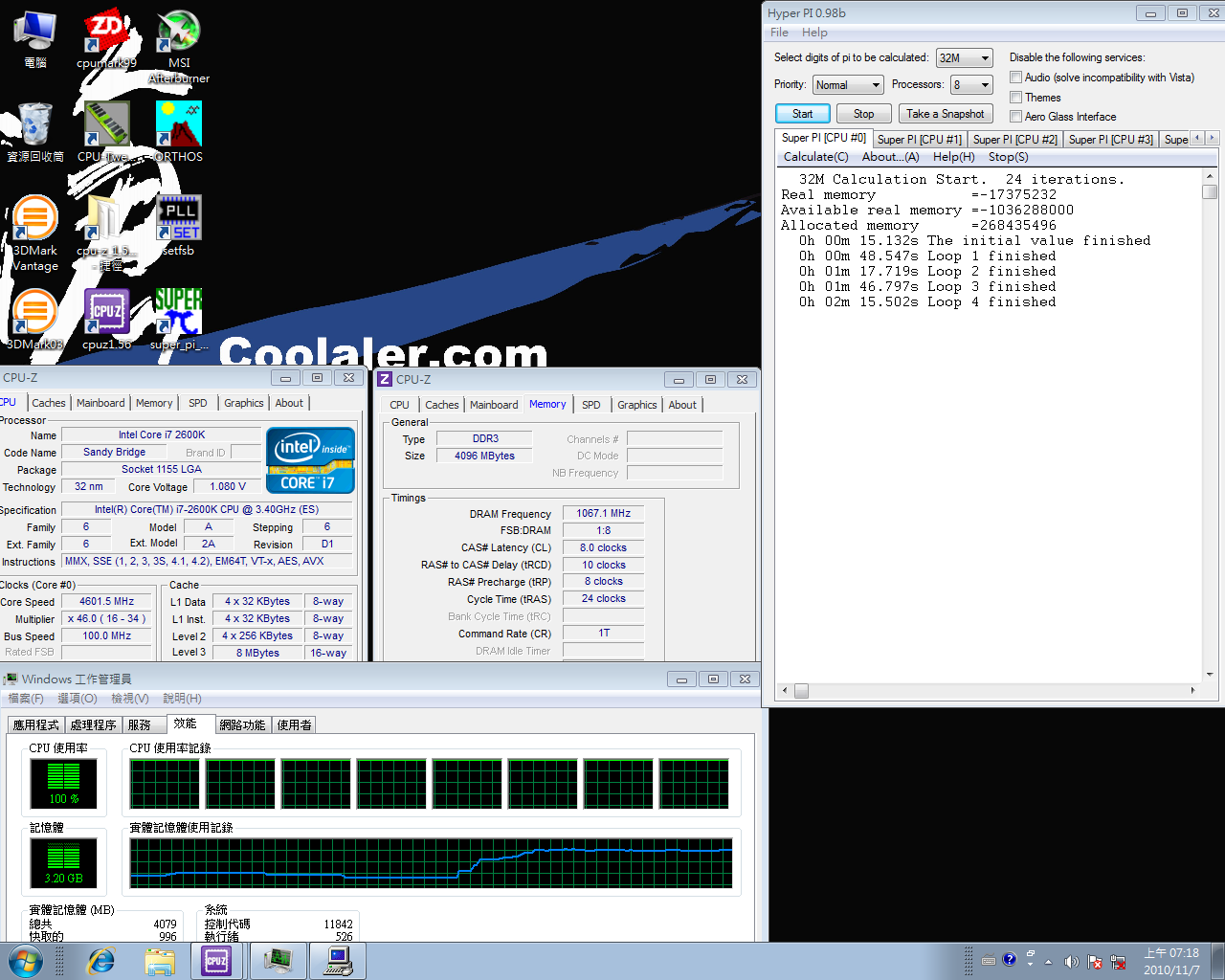Viewport: 1225px width, 980px height.
Task: Select Super PI [CPU #2] tab
Action: pos(1014,140)
